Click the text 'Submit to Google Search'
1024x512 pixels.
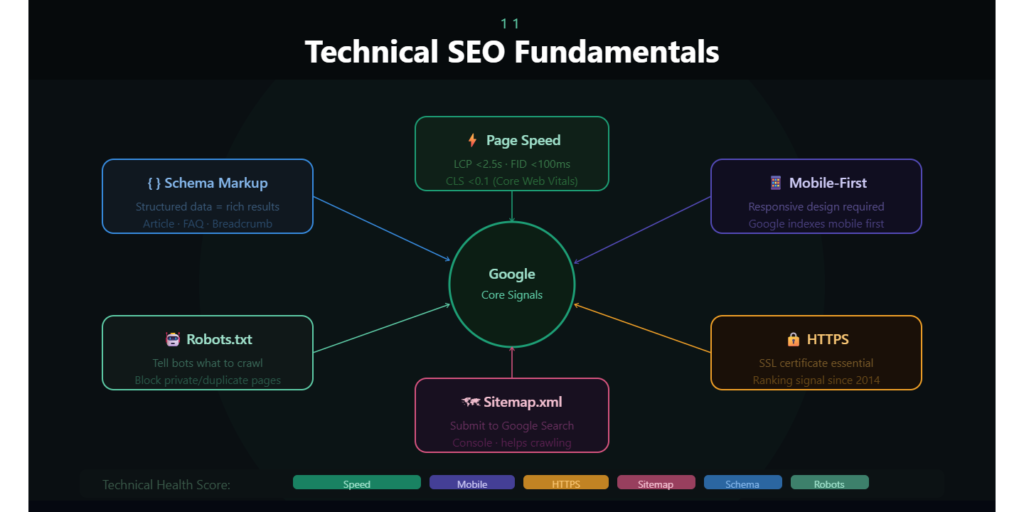512,426
